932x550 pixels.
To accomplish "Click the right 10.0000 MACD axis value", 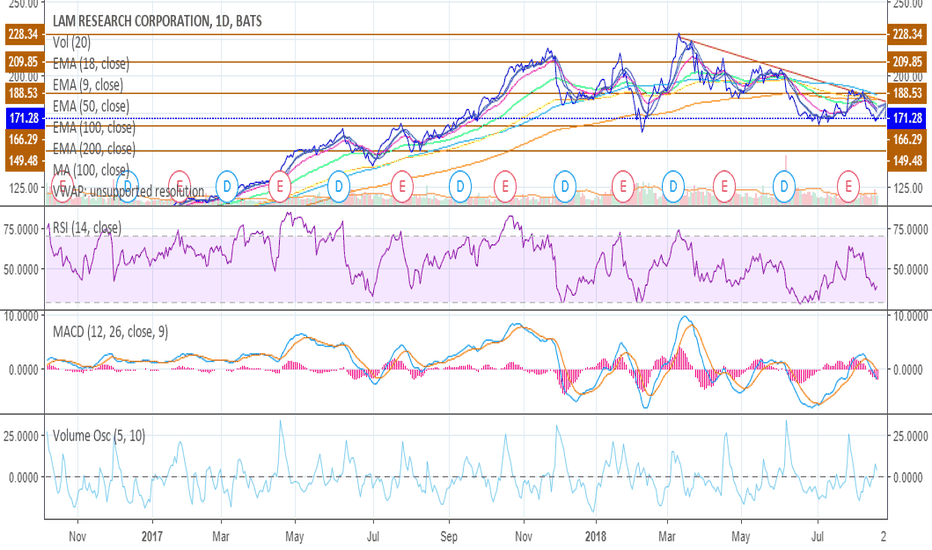I will 911,316.
